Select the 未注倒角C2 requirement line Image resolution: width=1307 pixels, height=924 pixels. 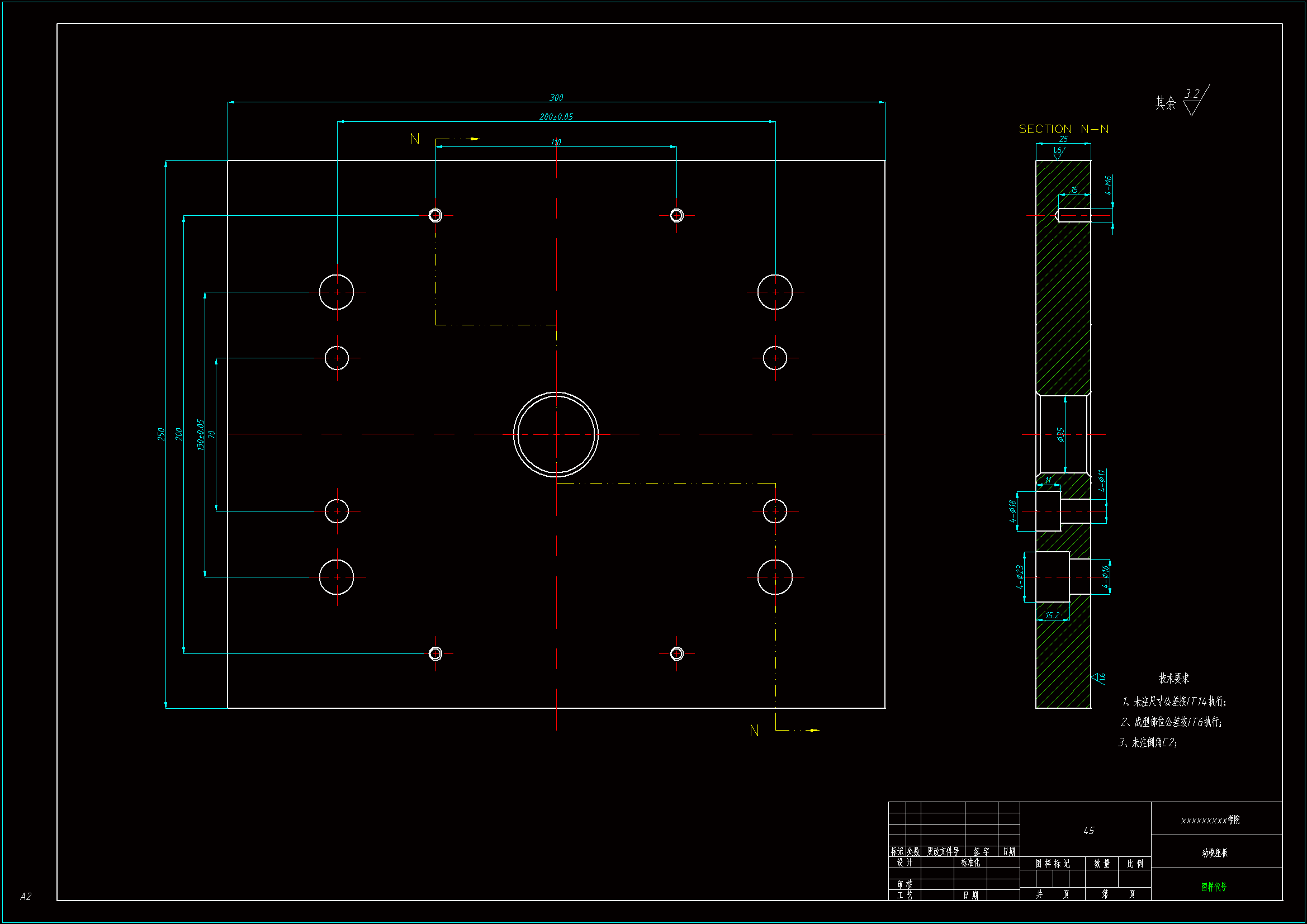pyautogui.click(x=1148, y=742)
